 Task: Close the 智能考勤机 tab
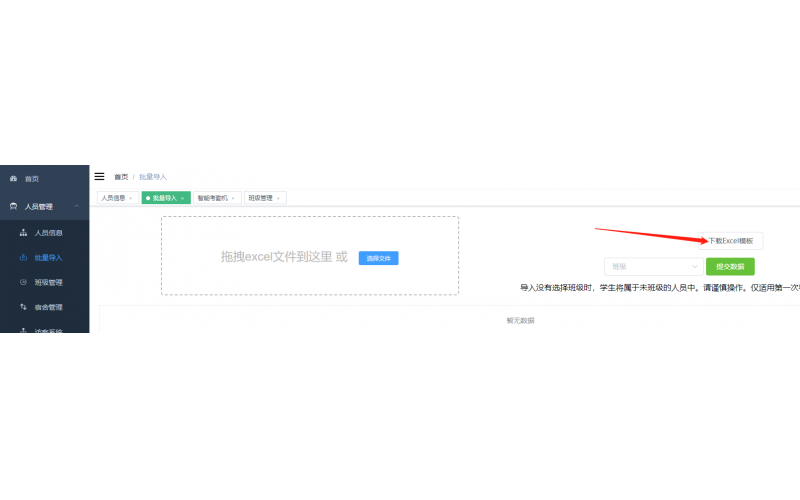(x=234, y=198)
